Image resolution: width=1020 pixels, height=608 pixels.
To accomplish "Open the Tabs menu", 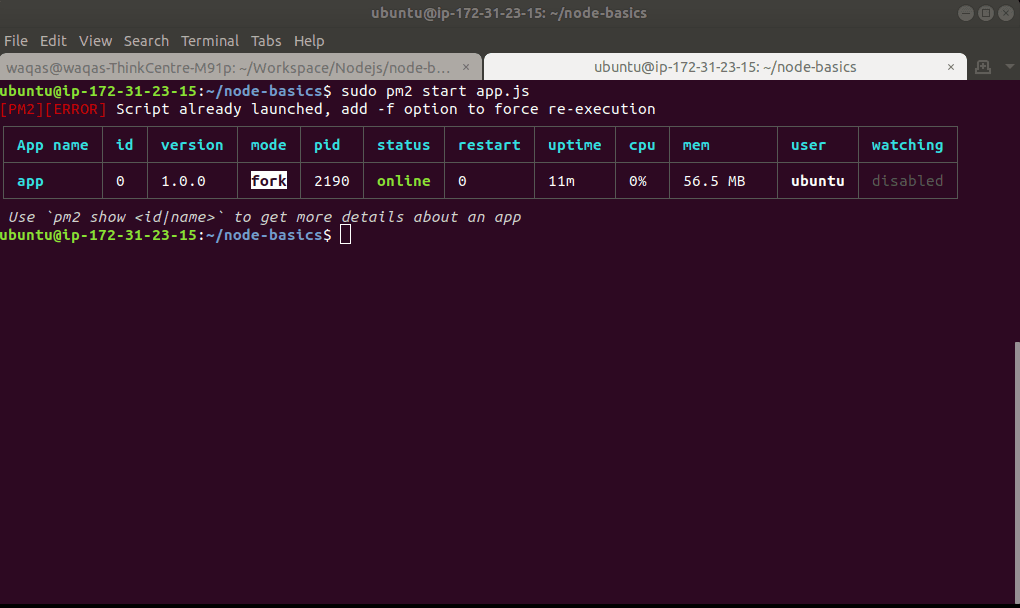I will (x=266, y=41).
